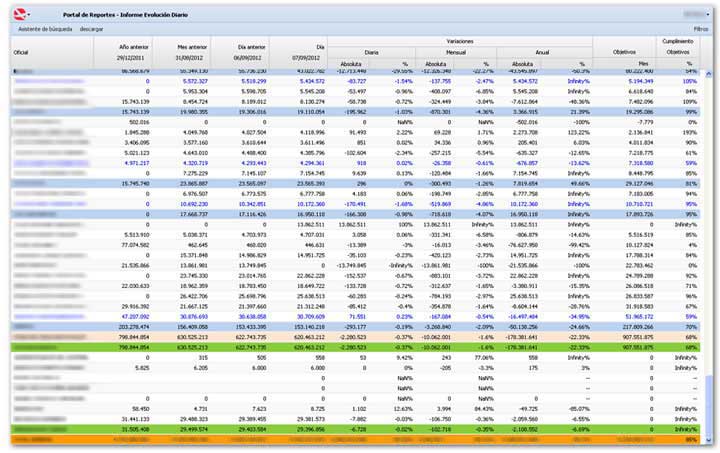
Task: Select the cell 2,22%
Action: click(405, 132)
